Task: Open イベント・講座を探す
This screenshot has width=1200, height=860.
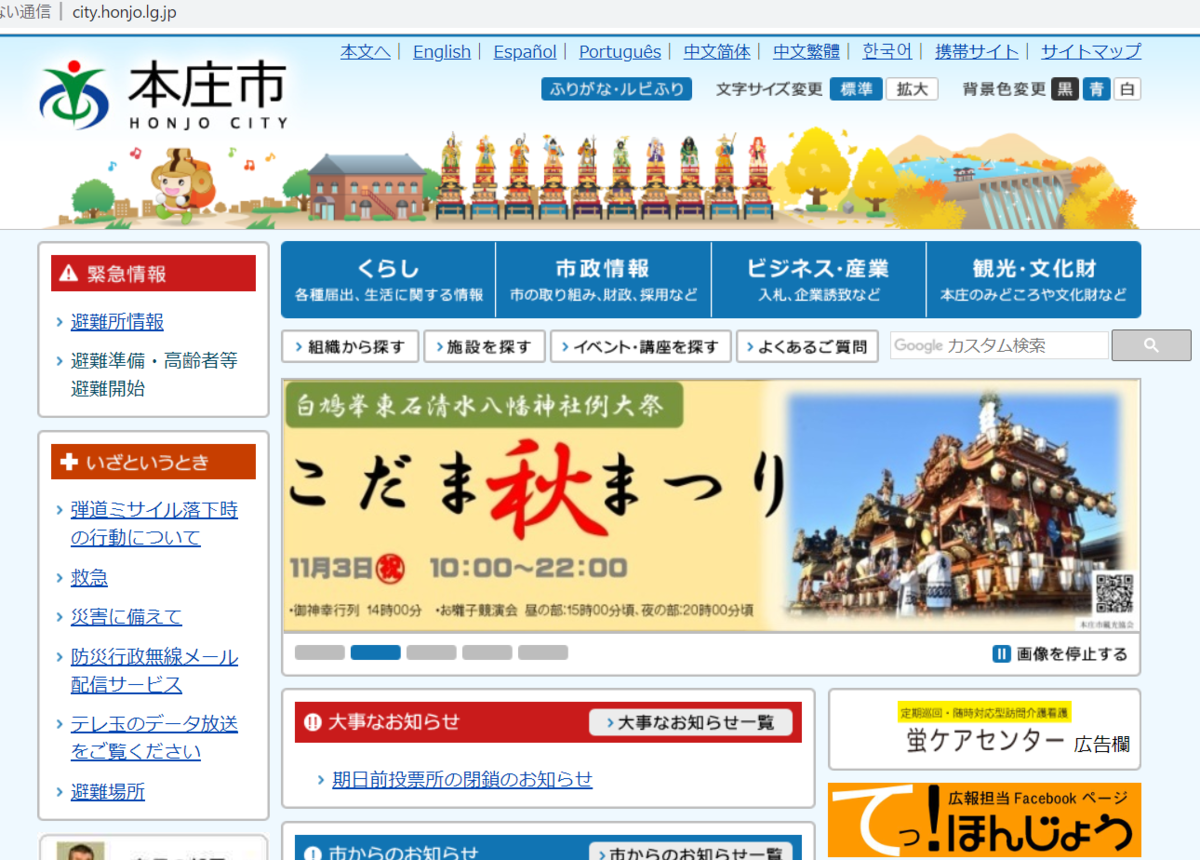Action: point(640,347)
